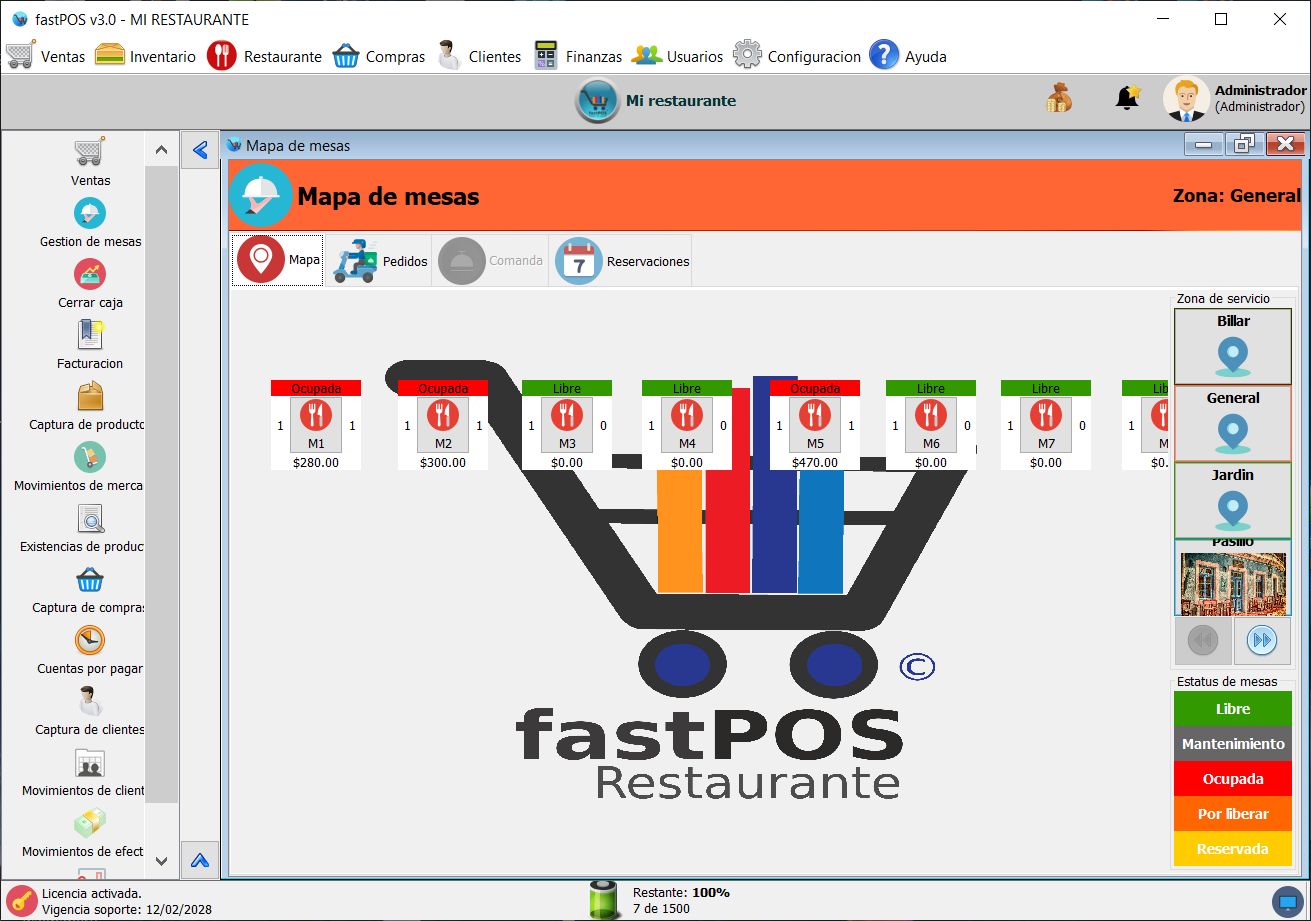Open the Restaurante module from the top toolbar
The height and width of the screenshot is (921, 1311).
click(263, 56)
